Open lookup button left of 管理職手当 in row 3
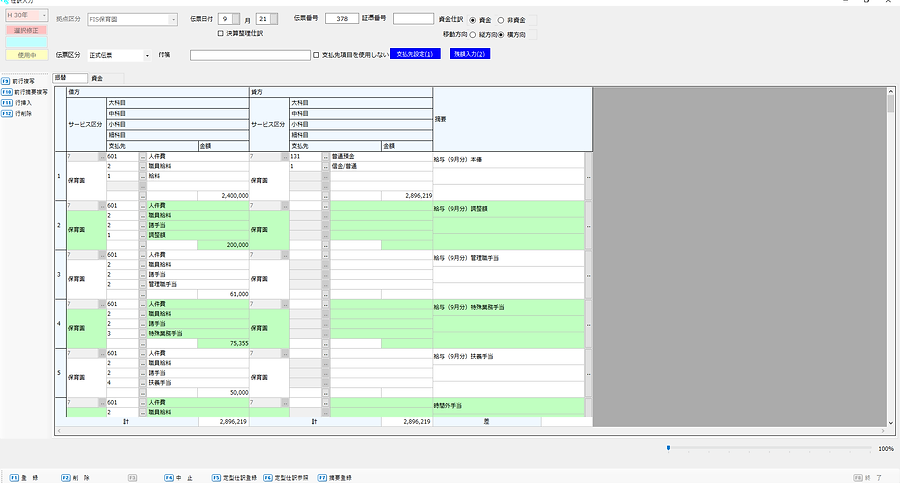 [x=143, y=284]
